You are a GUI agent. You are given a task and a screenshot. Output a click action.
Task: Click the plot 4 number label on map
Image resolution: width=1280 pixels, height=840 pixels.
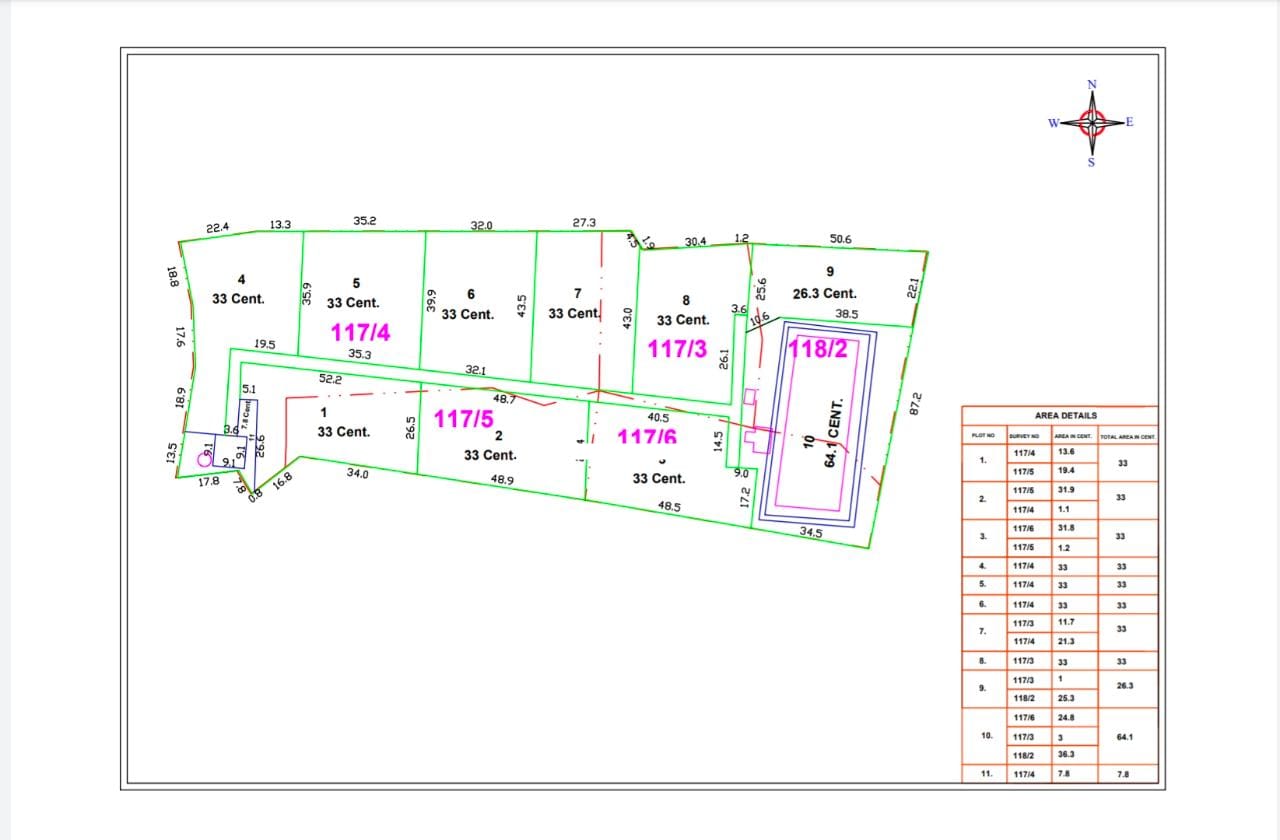coord(241,279)
